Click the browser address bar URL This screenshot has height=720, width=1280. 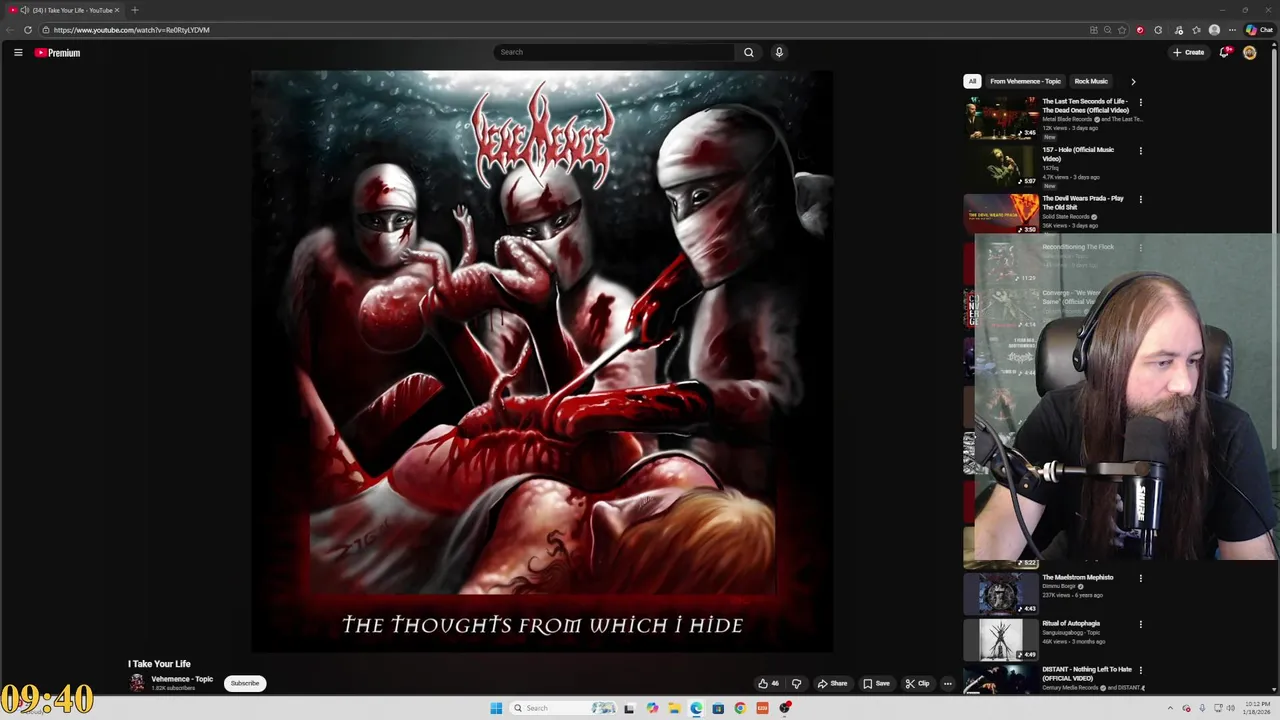[x=131, y=30]
